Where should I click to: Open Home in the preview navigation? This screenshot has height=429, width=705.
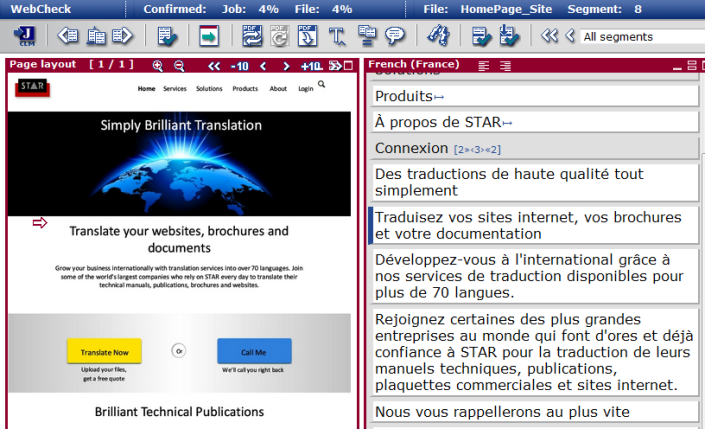pyautogui.click(x=147, y=89)
